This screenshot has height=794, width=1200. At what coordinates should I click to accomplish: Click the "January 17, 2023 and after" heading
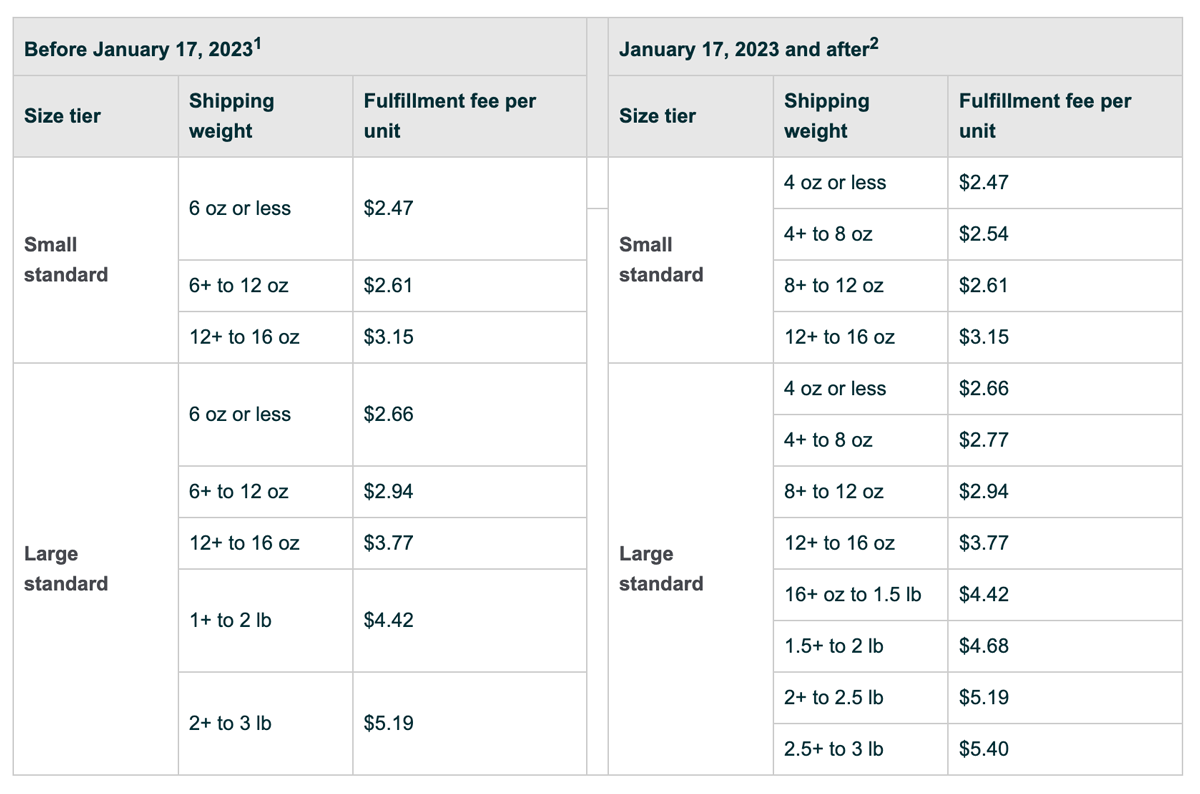click(742, 49)
